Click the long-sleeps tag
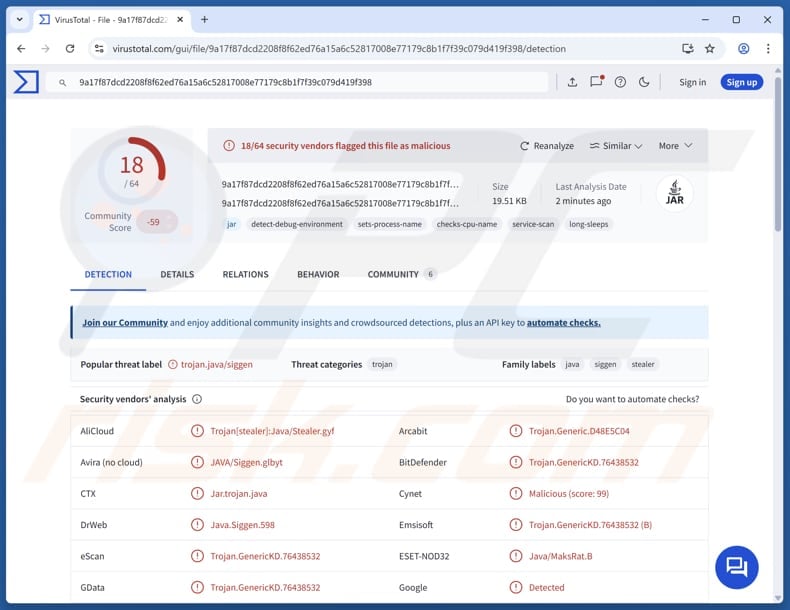This screenshot has height=610, width=790. pyautogui.click(x=588, y=224)
